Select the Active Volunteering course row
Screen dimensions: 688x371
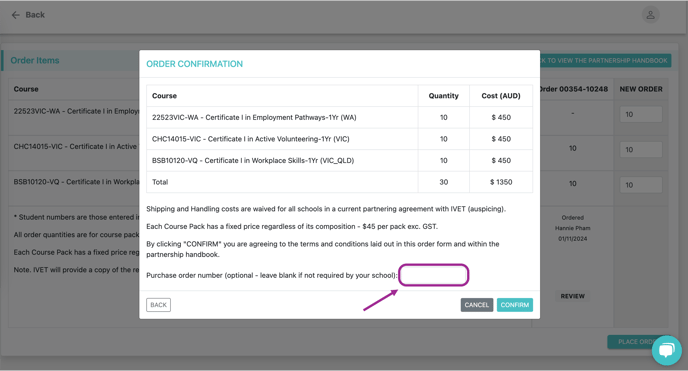pyautogui.click(x=340, y=139)
